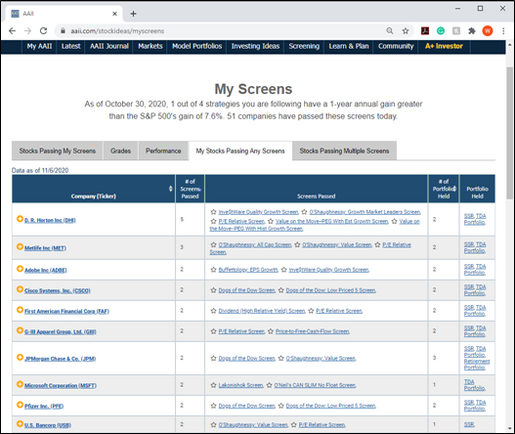515x434 pixels.
Task: Expand the D. R. Horton row icon
Action: [20, 219]
